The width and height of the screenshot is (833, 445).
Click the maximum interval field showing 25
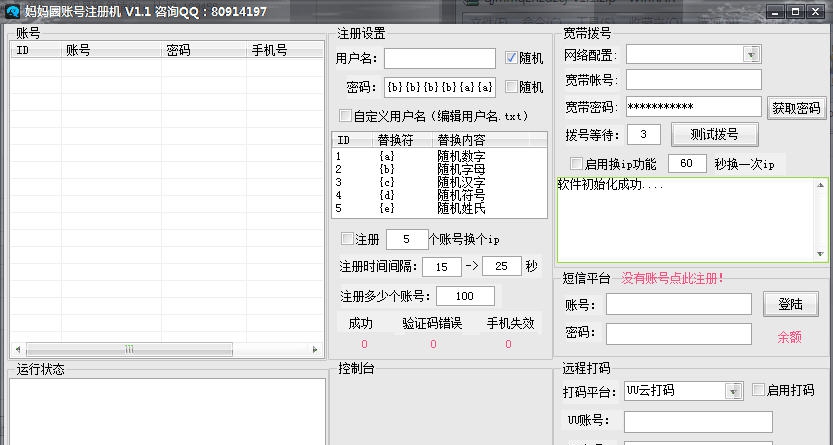pyautogui.click(x=502, y=266)
